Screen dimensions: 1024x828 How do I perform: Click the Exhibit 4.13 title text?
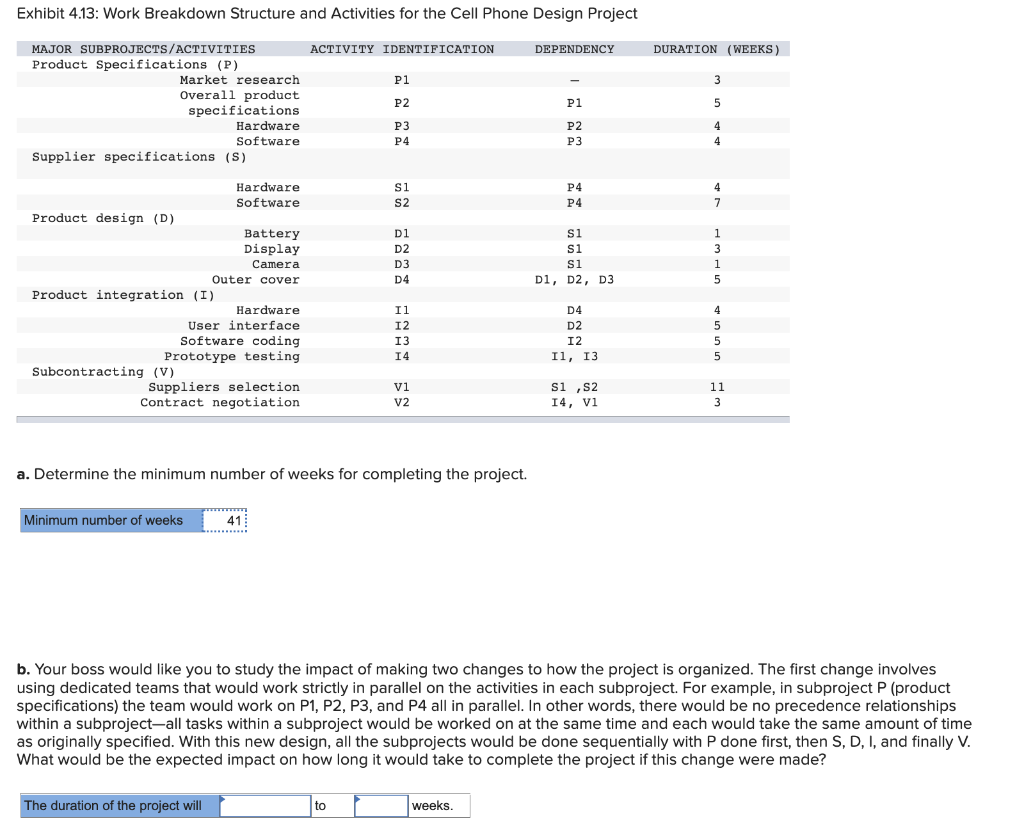[327, 14]
